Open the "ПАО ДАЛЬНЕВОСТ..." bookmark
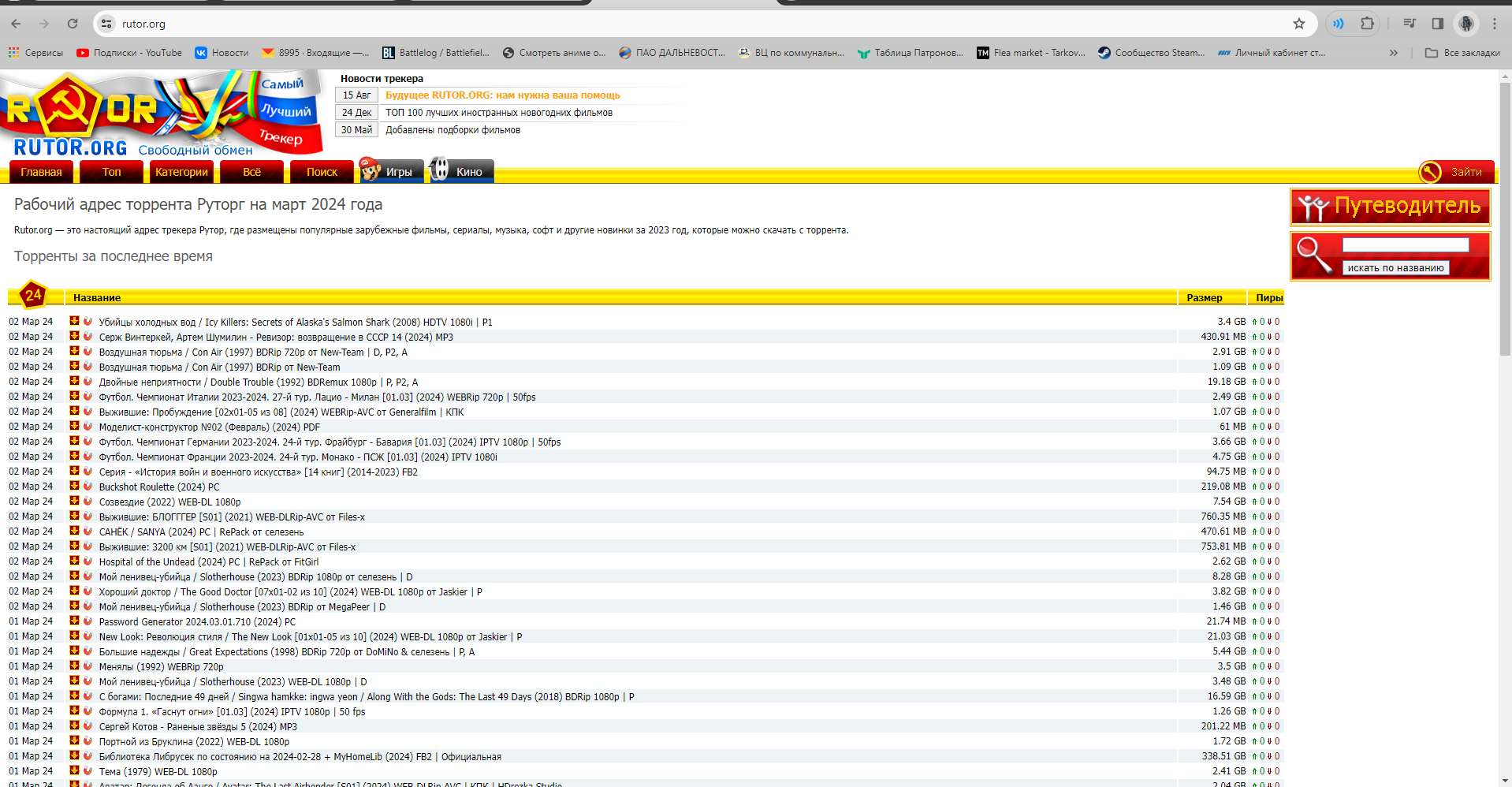 (x=672, y=53)
